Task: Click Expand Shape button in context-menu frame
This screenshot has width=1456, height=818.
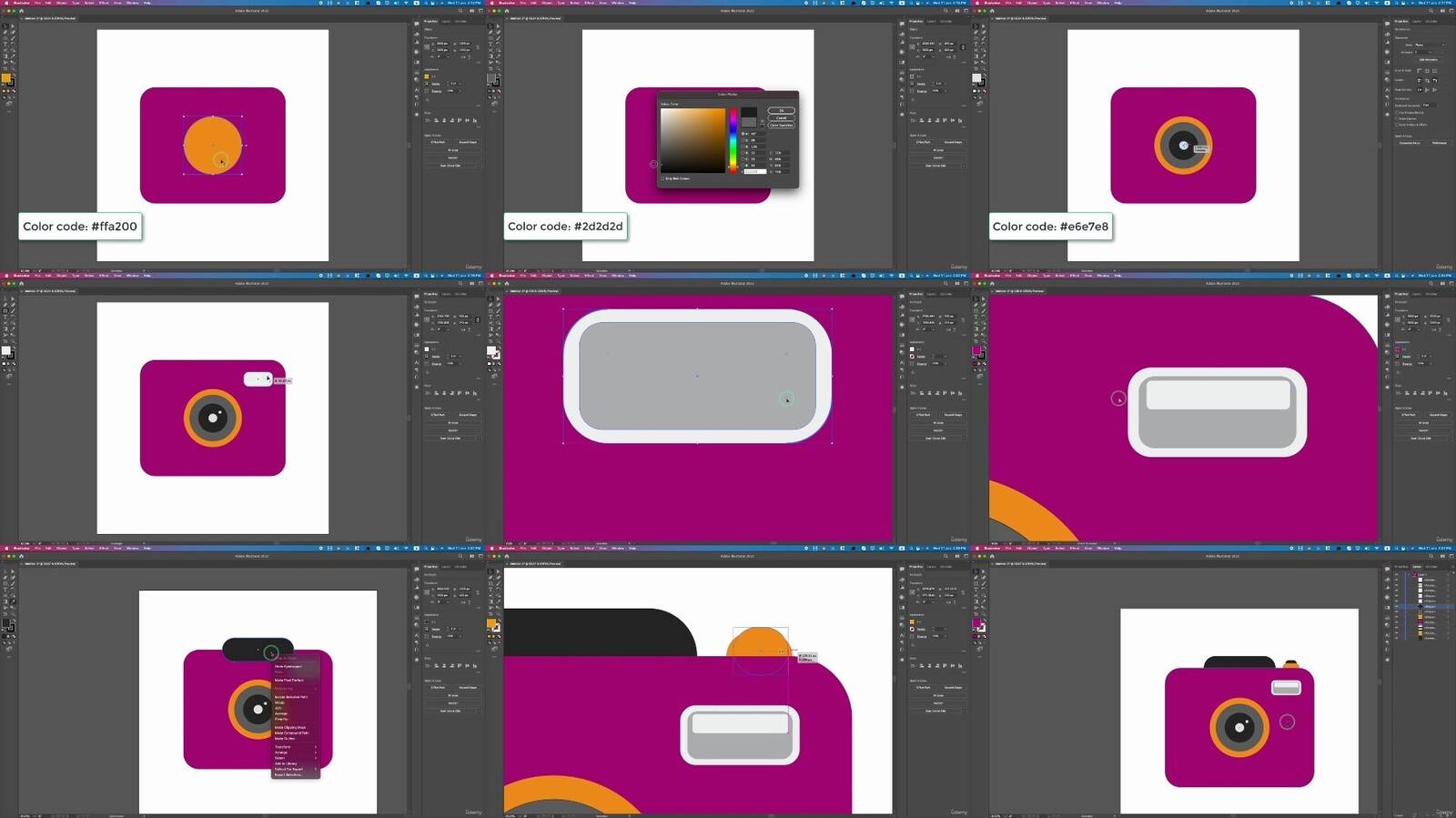Action: pos(467,688)
